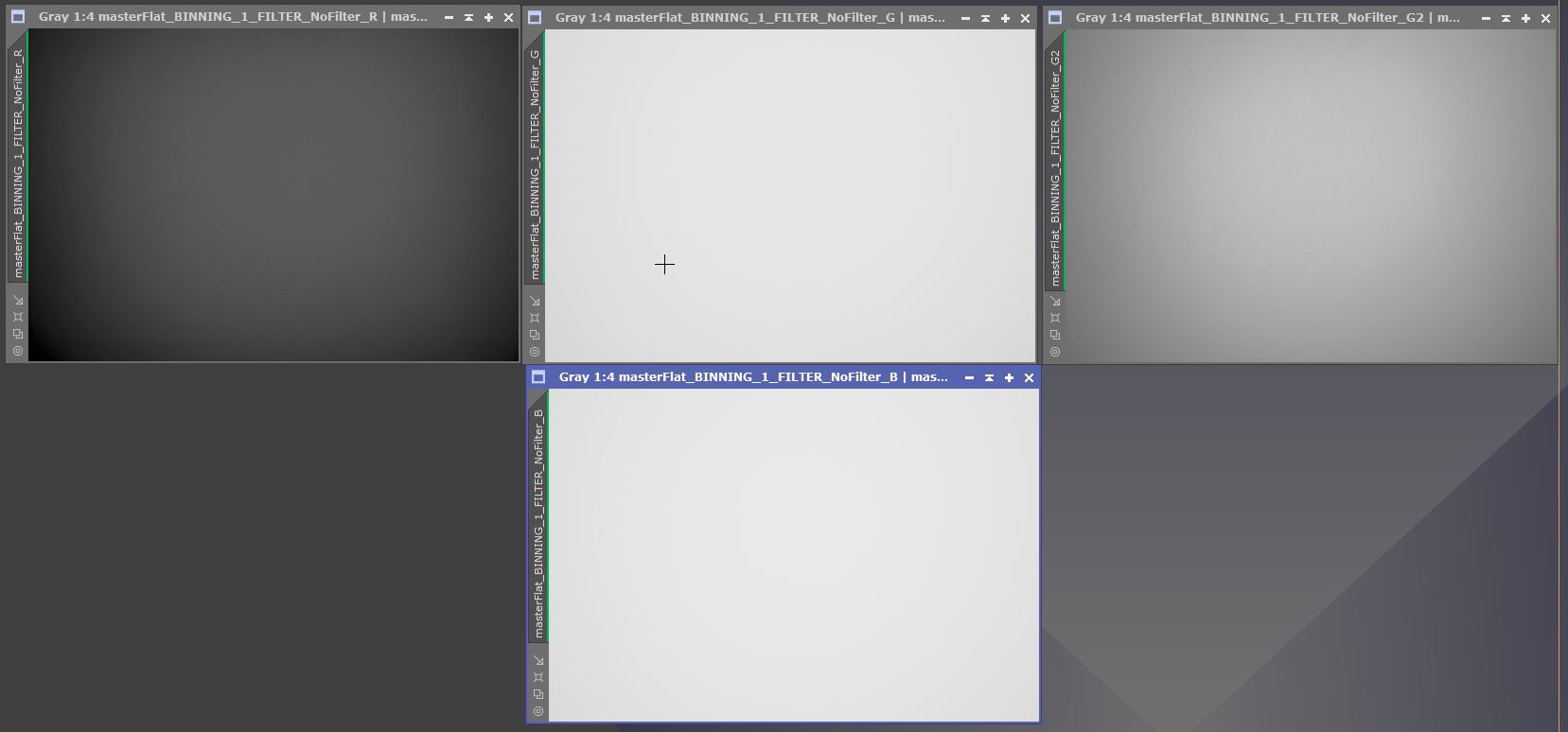
Task: Click concentric circle icon in NoFilter_R window
Action: pos(18,351)
